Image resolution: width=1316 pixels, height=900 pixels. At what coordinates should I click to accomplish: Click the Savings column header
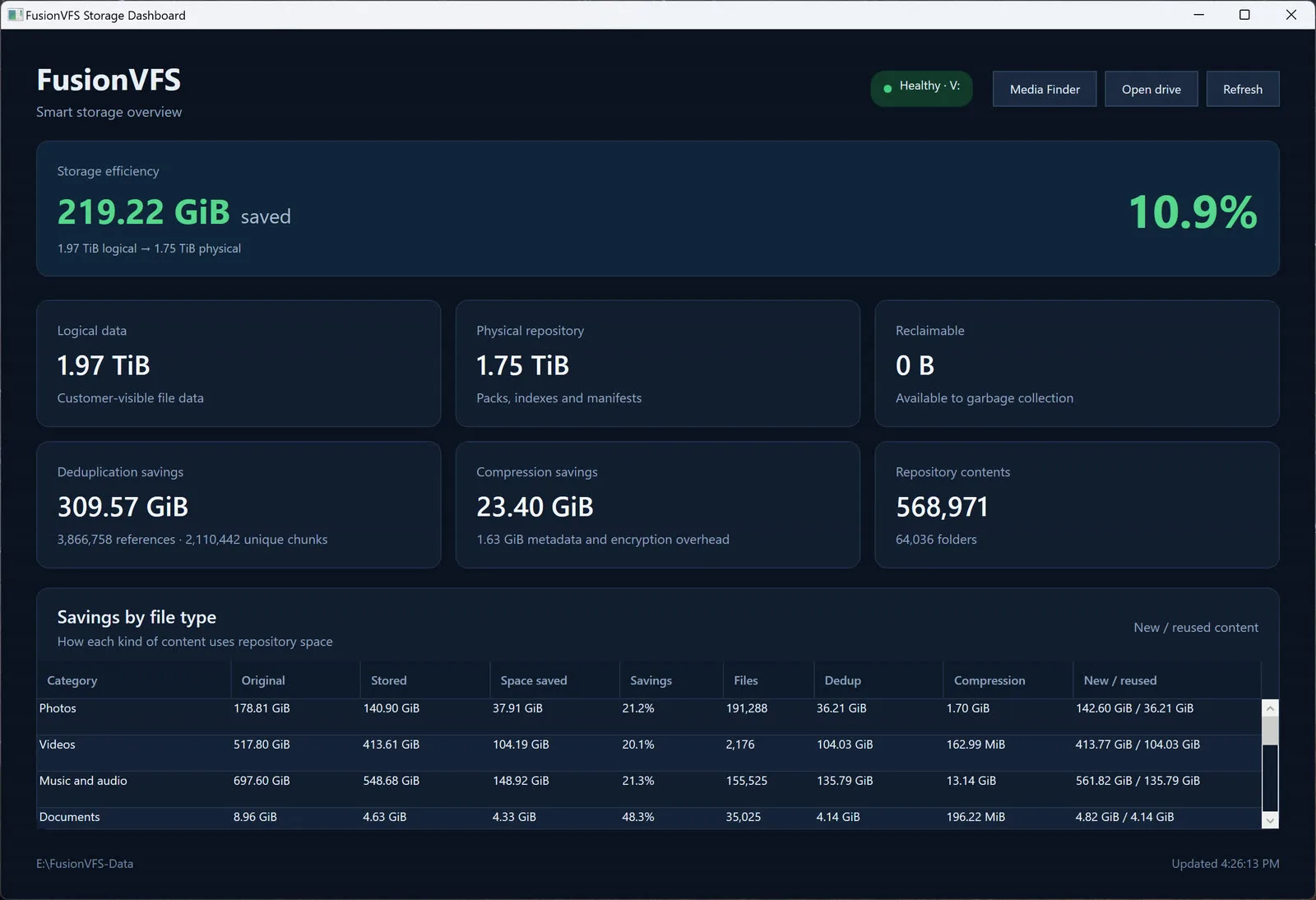[672, 680]
